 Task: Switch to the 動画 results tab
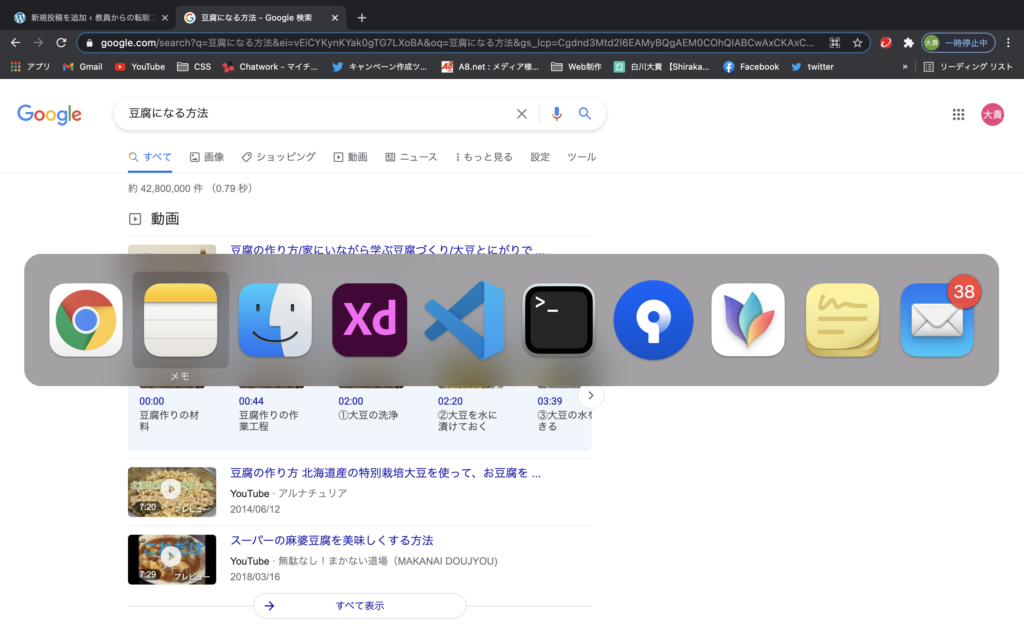(x=351, y=157)
